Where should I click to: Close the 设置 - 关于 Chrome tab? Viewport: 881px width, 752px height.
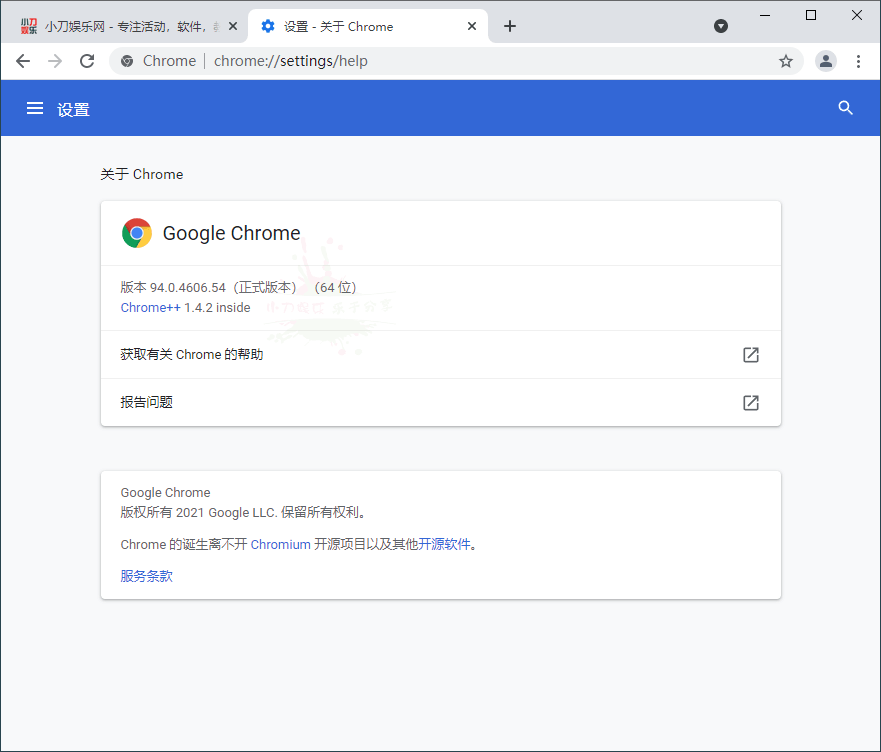pos(472,26)
